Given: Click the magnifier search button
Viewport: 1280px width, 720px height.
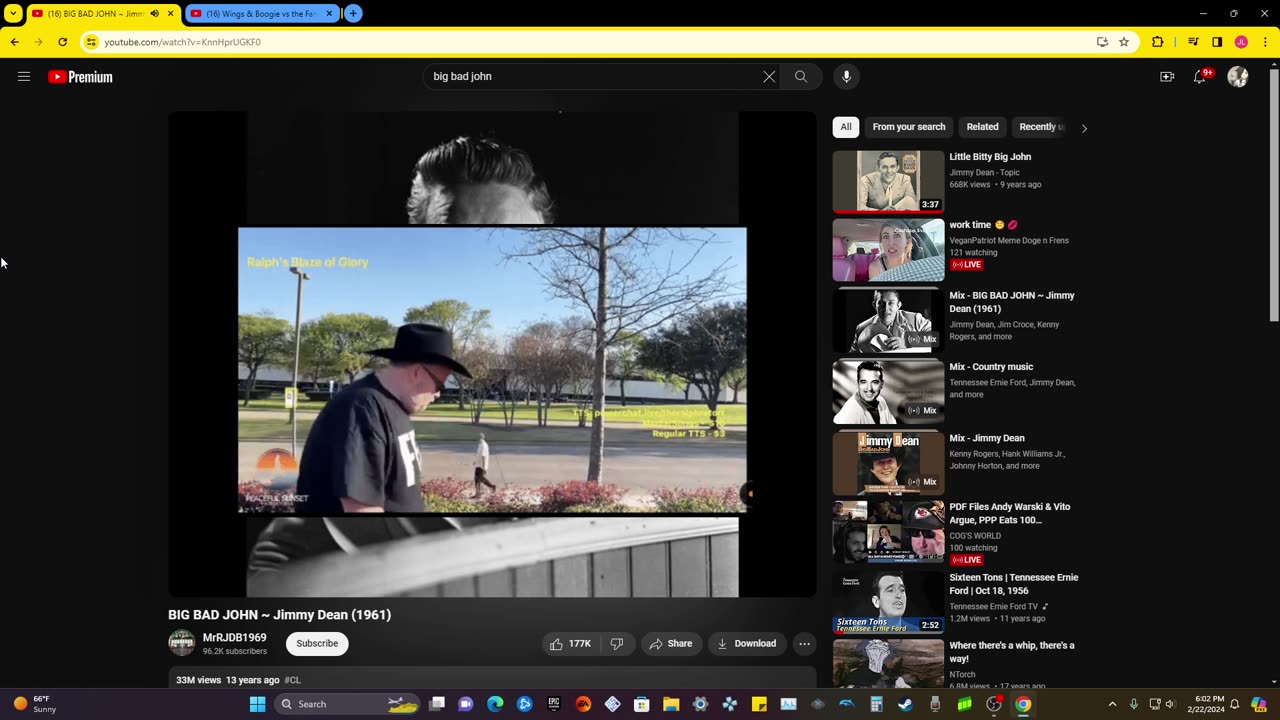Looking at the screenshot, I should [x=801, y=77].
